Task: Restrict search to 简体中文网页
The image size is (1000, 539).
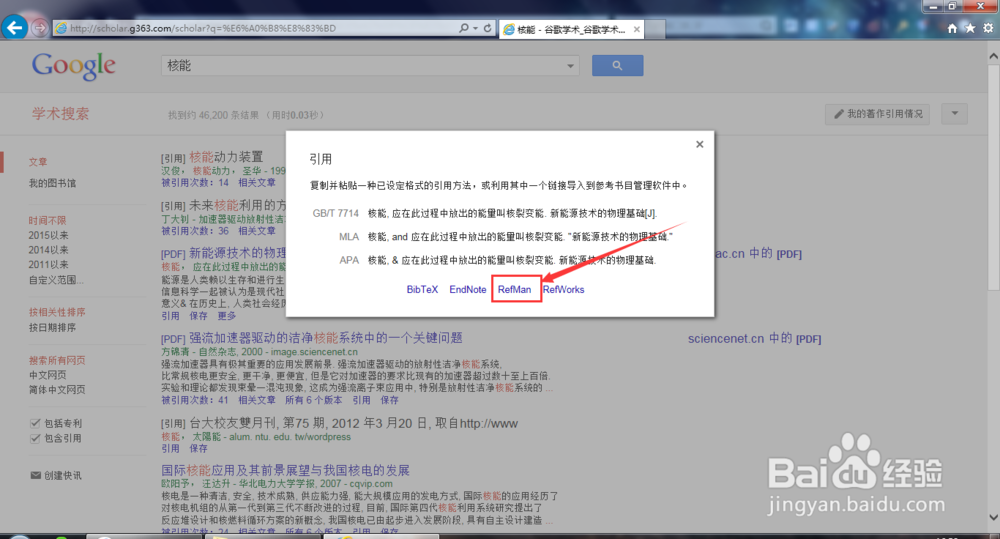Action: pos(57,390)
